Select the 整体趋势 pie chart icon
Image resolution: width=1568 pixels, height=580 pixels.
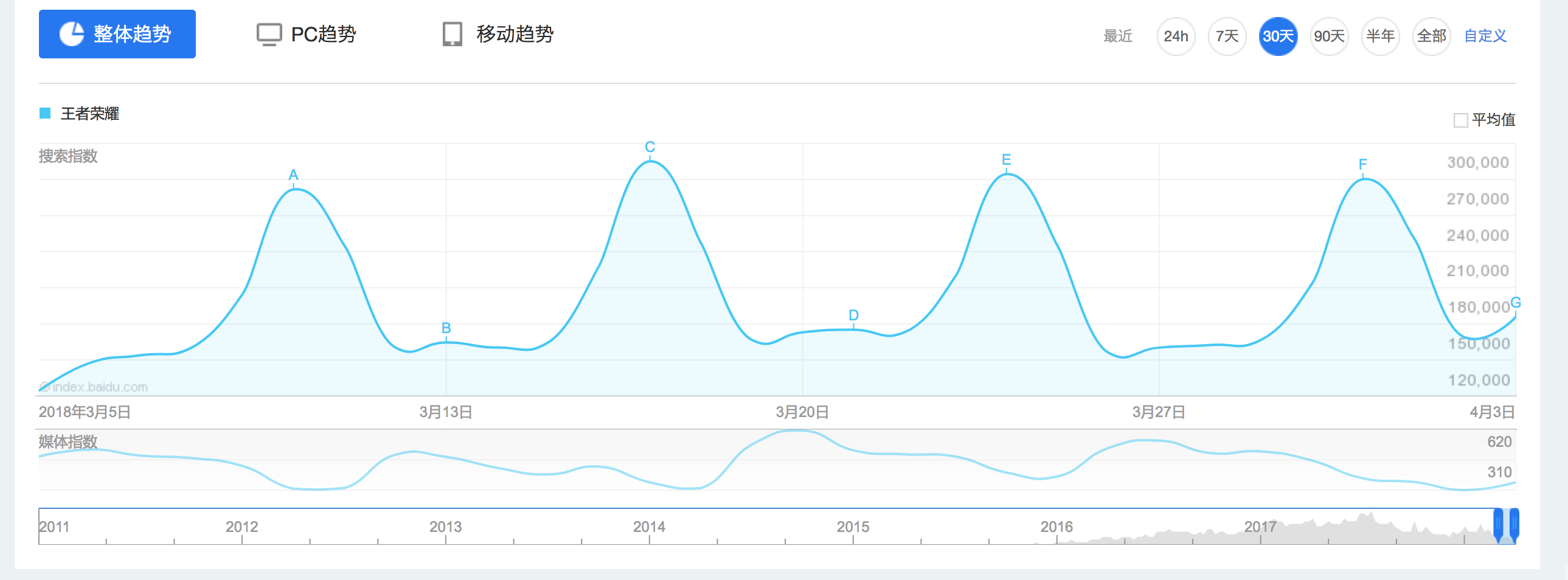pos(71,34)
